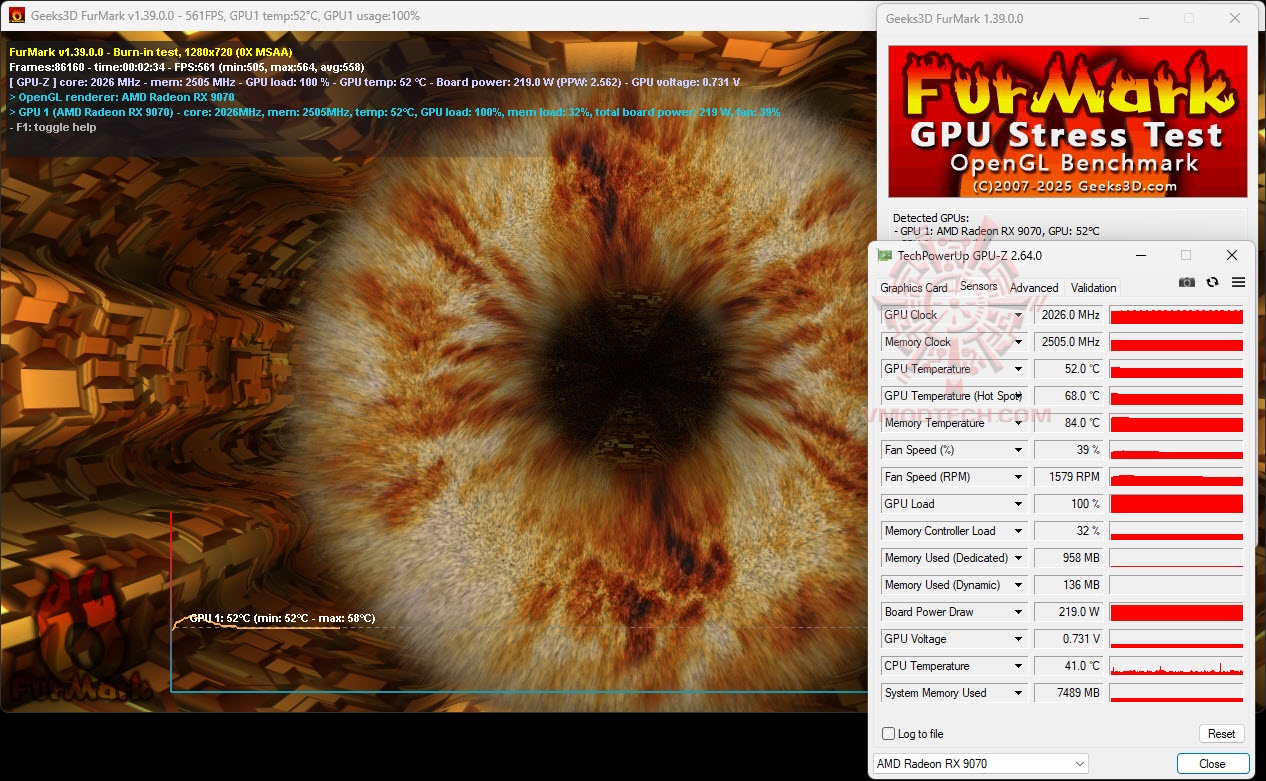Expand the Memory Clock sensor dropdown
Screen dimensions: 1266x781
click(1018, 342)
